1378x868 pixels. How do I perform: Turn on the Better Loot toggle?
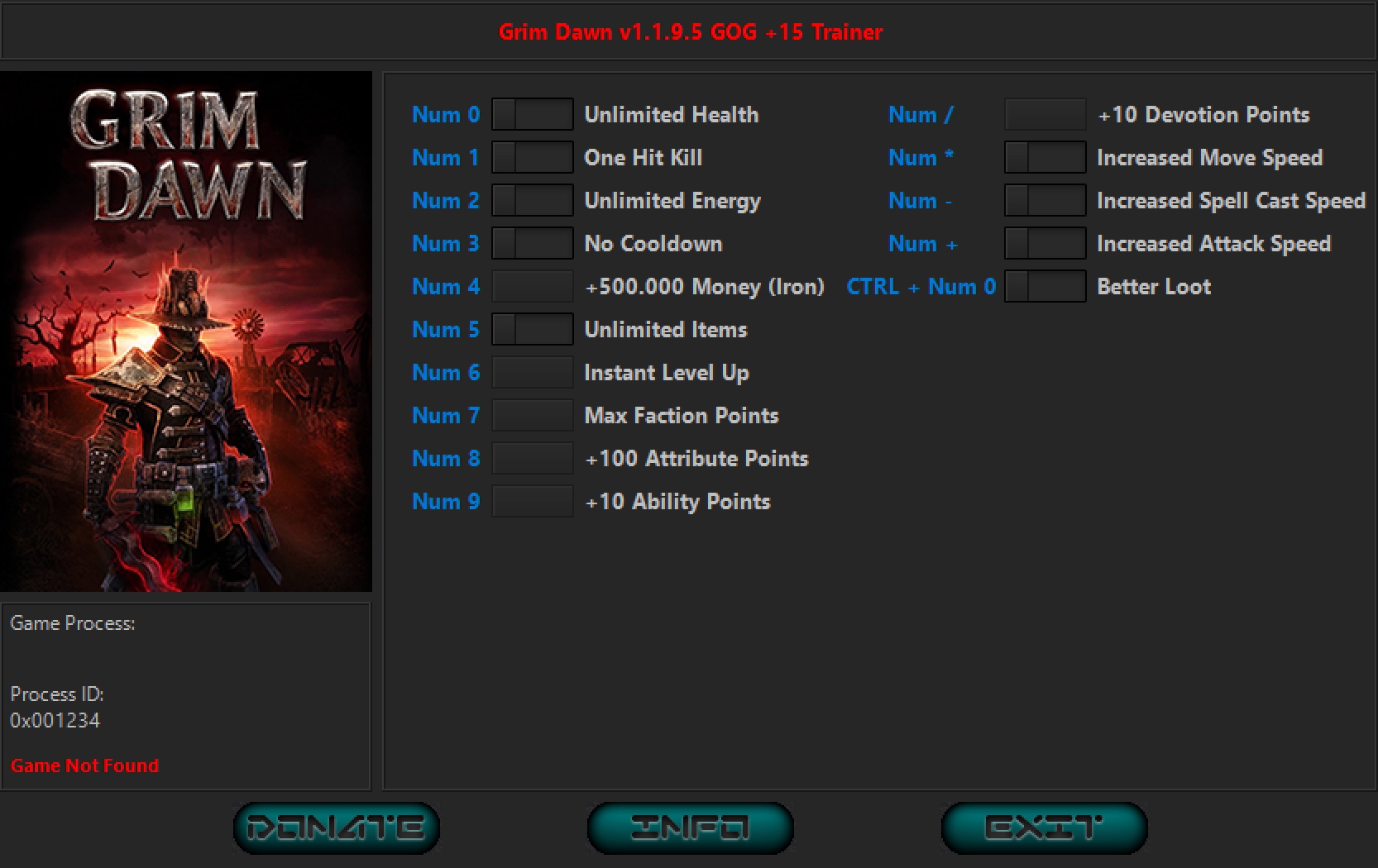pos(1045,286)
